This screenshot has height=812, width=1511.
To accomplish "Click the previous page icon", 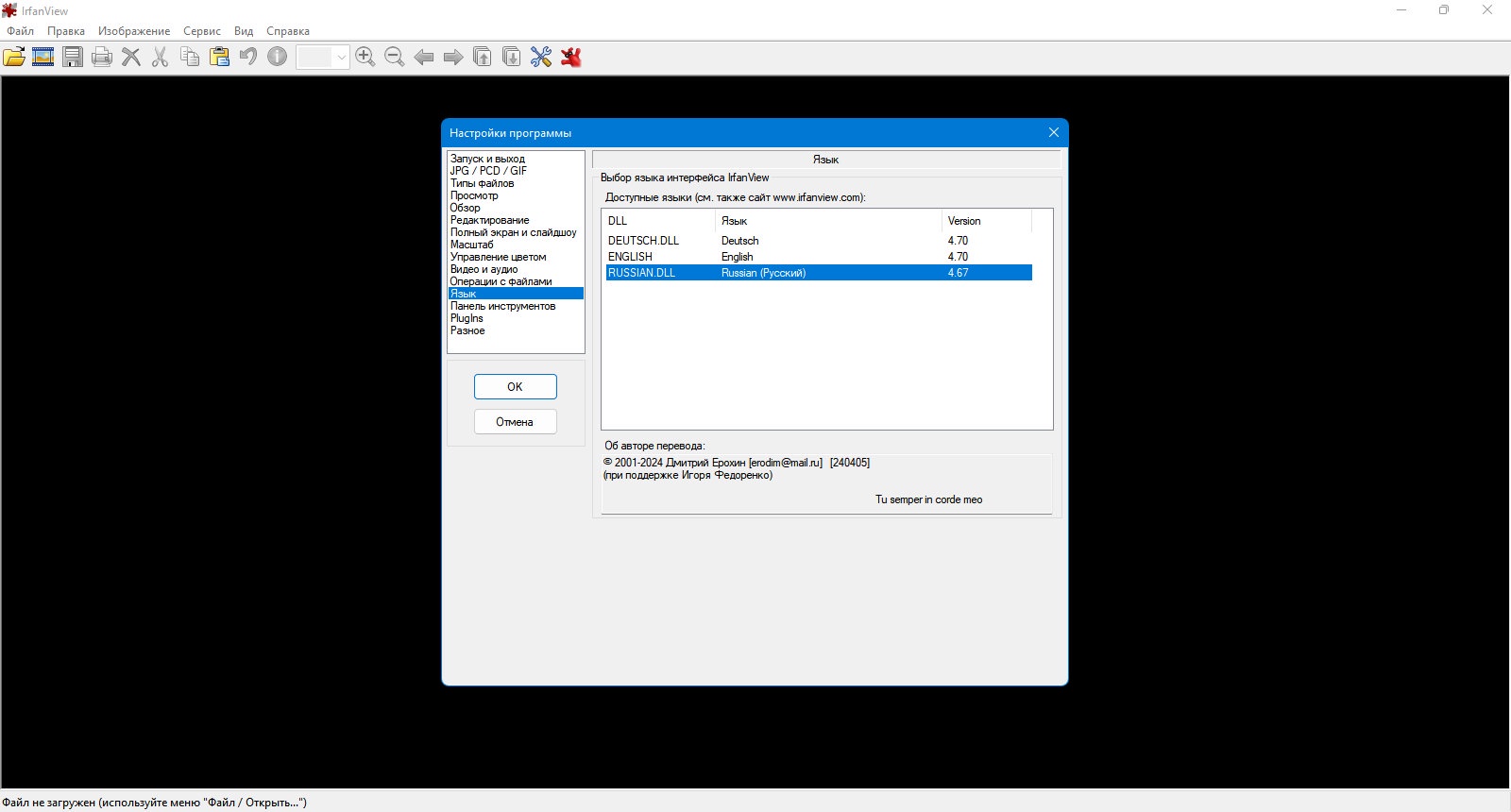I will point(483,57).
